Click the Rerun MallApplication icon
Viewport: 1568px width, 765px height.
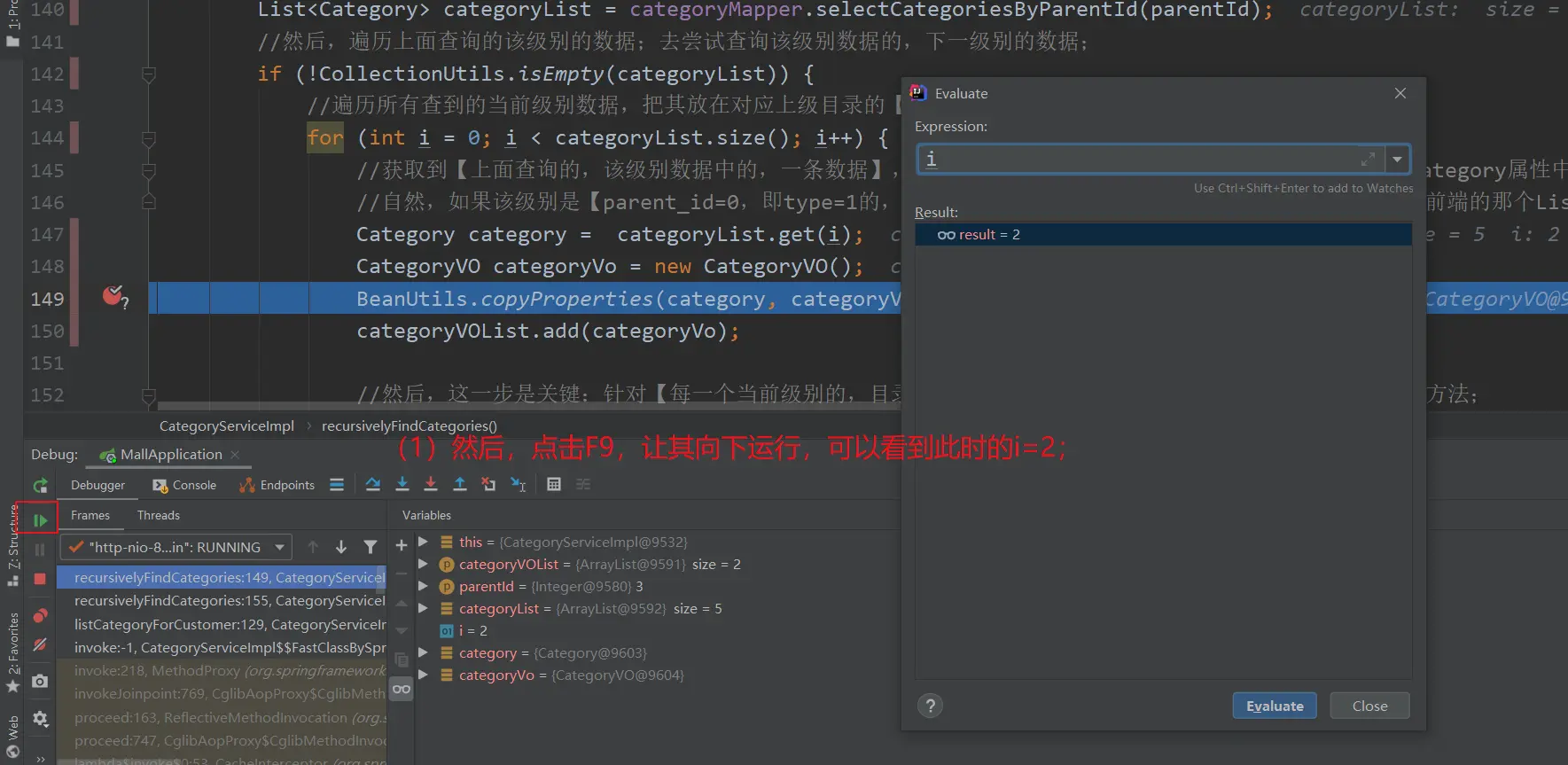click(x=40, y=486)
